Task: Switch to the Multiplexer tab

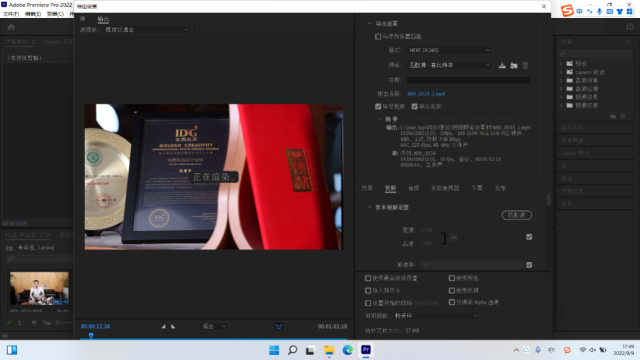Action: coord(445,188)
